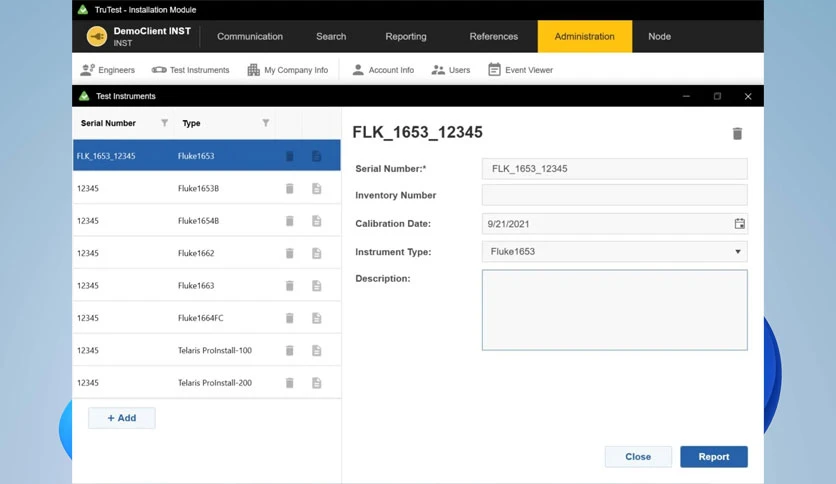Select the FLK_1653_12345 serial number cell

(x=106, y=156)
